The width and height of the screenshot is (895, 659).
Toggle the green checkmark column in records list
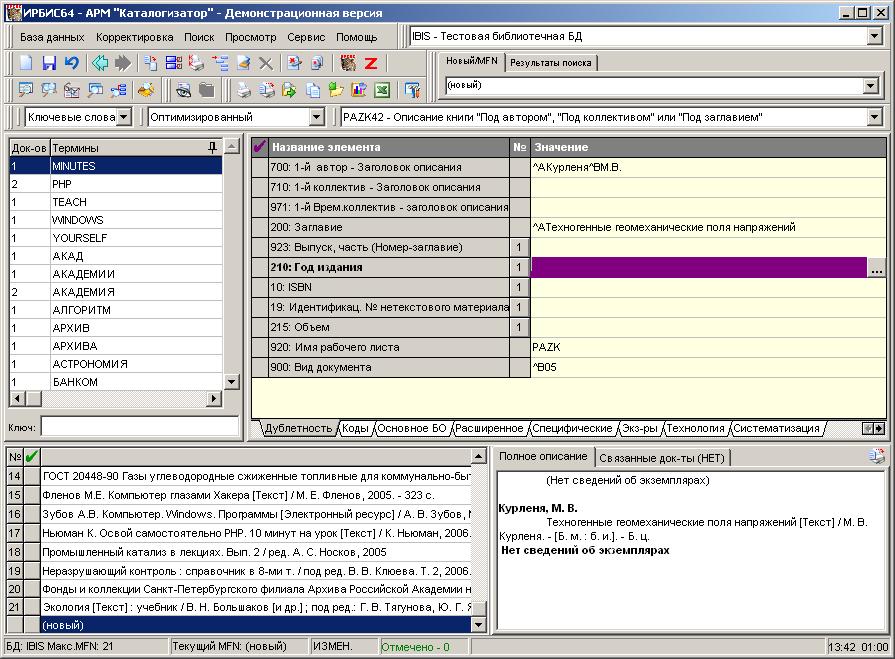pos(31,457)
